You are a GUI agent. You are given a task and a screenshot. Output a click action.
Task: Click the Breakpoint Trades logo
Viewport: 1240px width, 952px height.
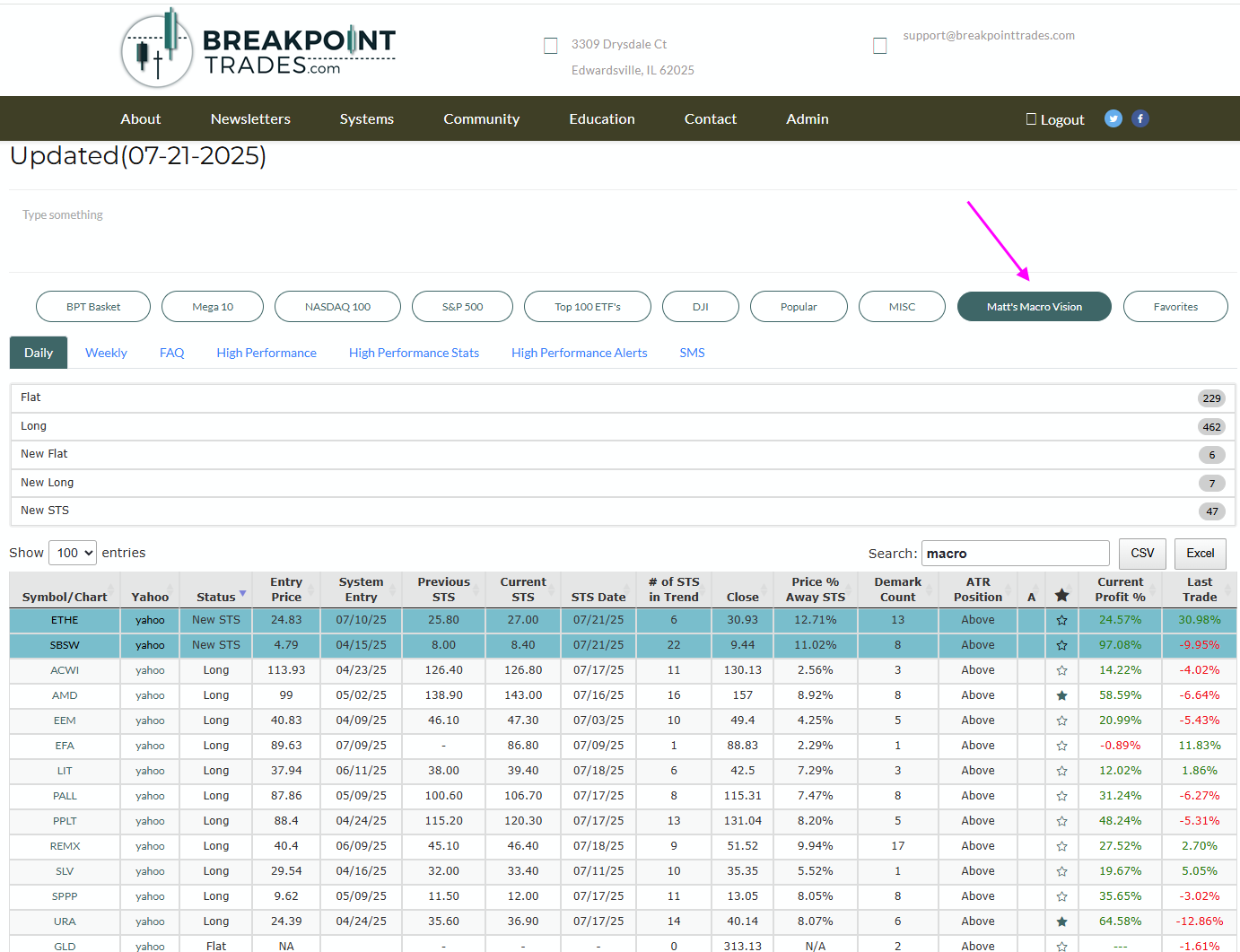pyautogui.click(x=258, y=49)
